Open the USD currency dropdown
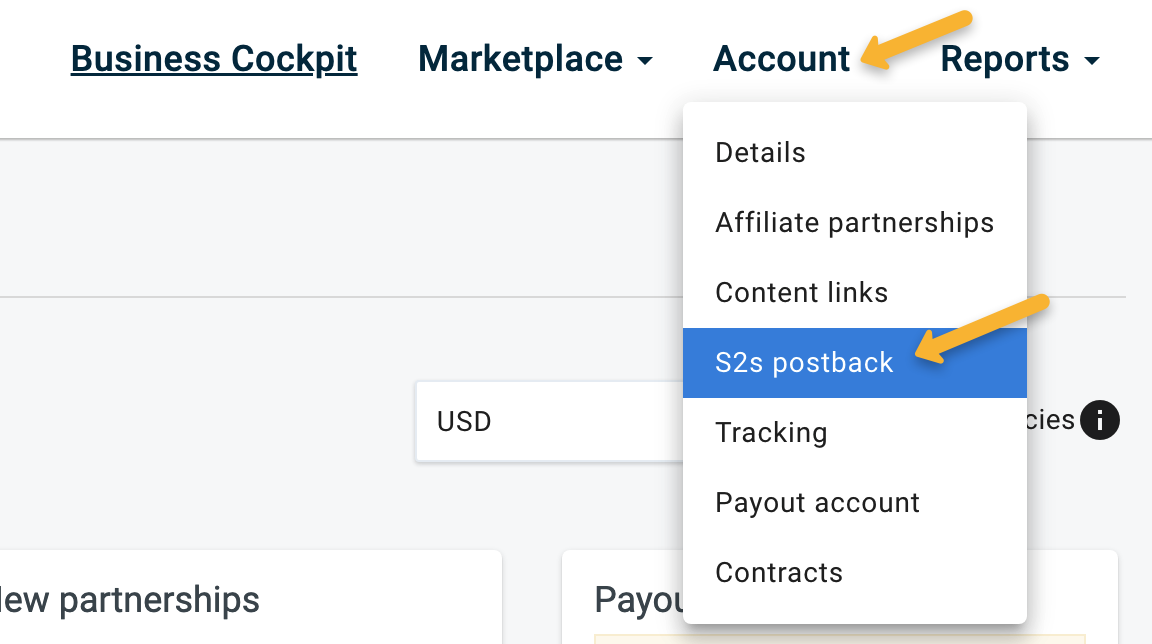The width and height of the screenshot is (1152, 644). pyautogui.click(x=548, y=421)
